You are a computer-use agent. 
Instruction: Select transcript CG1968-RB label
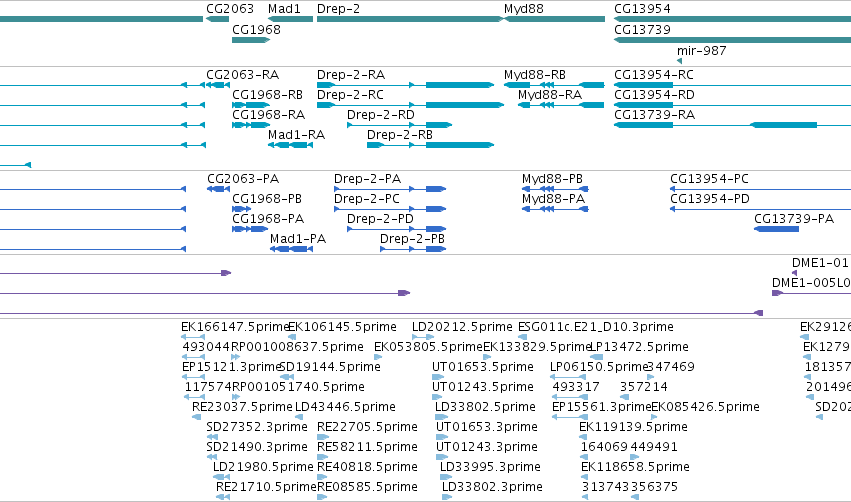(267, 94)
